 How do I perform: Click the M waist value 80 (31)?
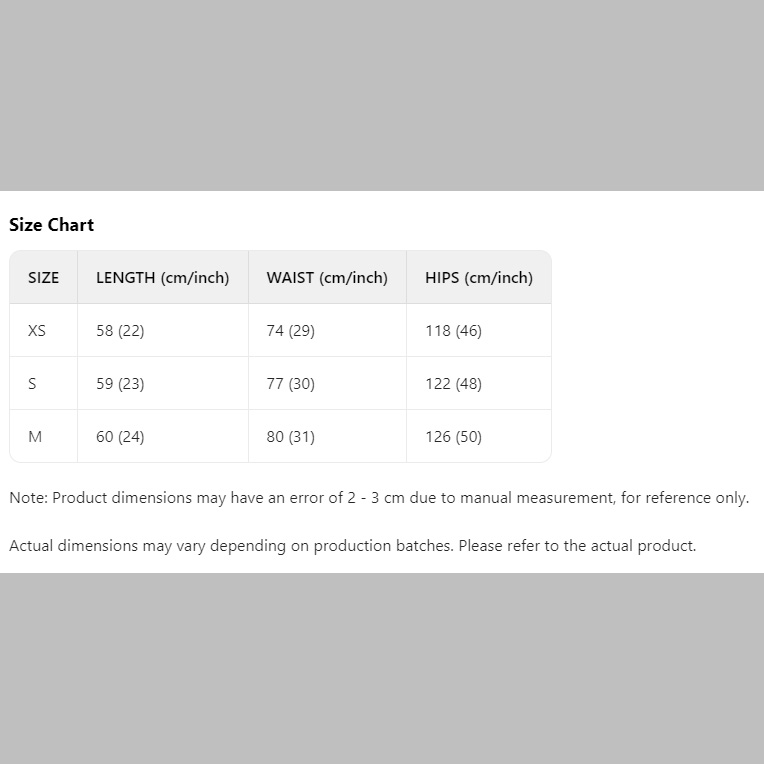point(291,437)
